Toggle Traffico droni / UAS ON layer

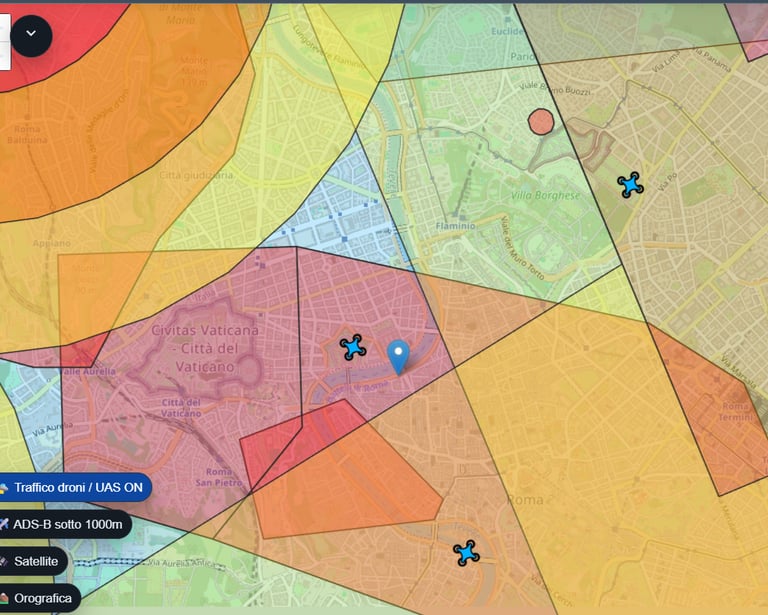pyautogui.click(x=73, y=487)
